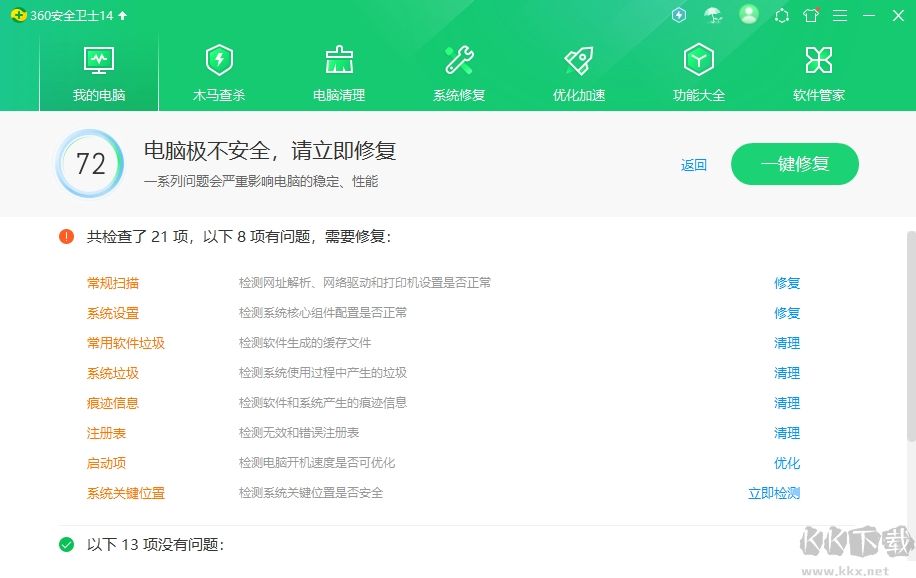Select the 启动项 item name
The height and width of the screenshot is (578, 916).
coord(106,463)
